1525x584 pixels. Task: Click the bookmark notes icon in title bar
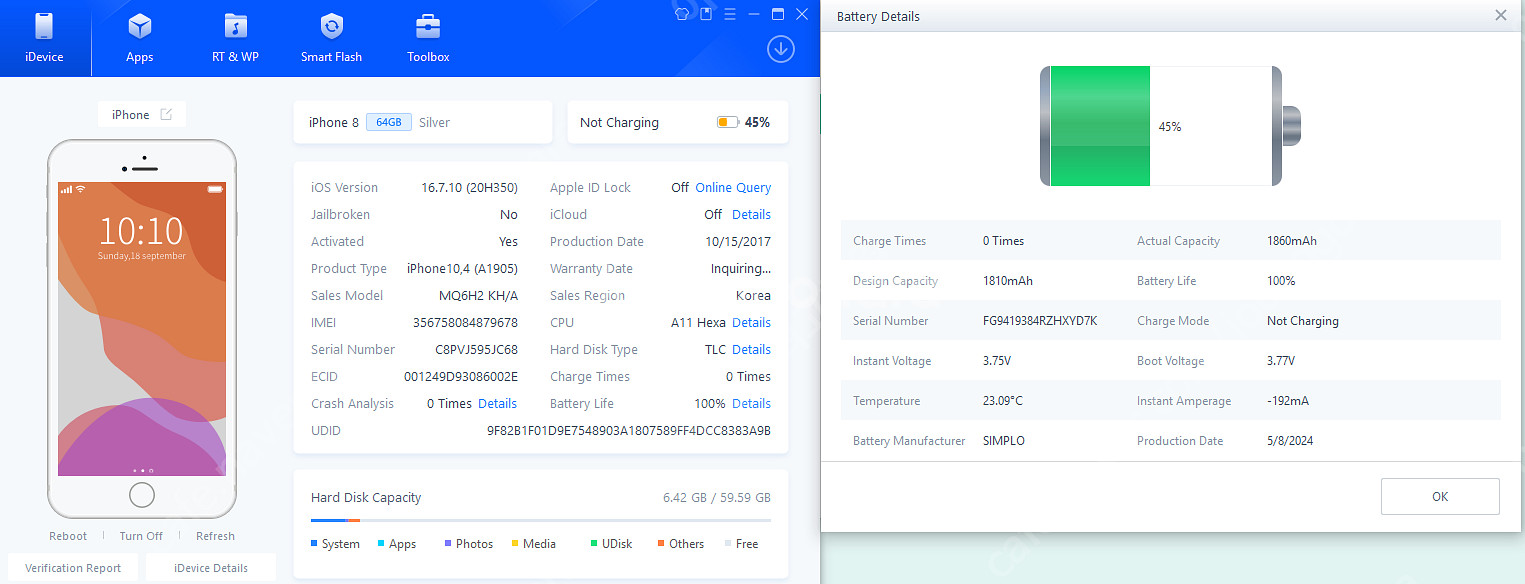(x=706, y=14)
